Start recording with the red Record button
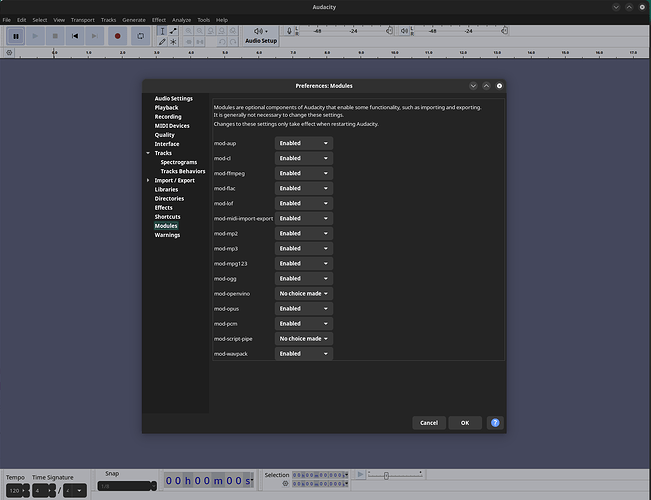The width and height of the screenshot is (651, 500). tap(117, 36)
